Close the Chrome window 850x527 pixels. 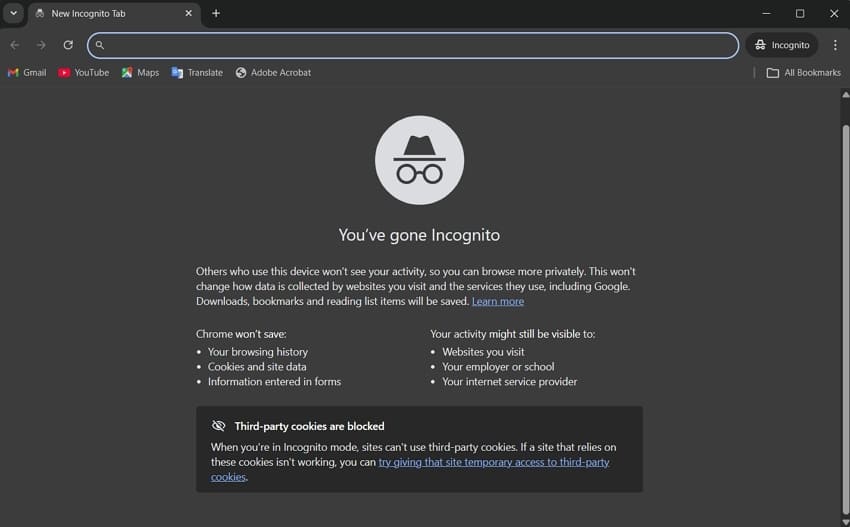834,14
